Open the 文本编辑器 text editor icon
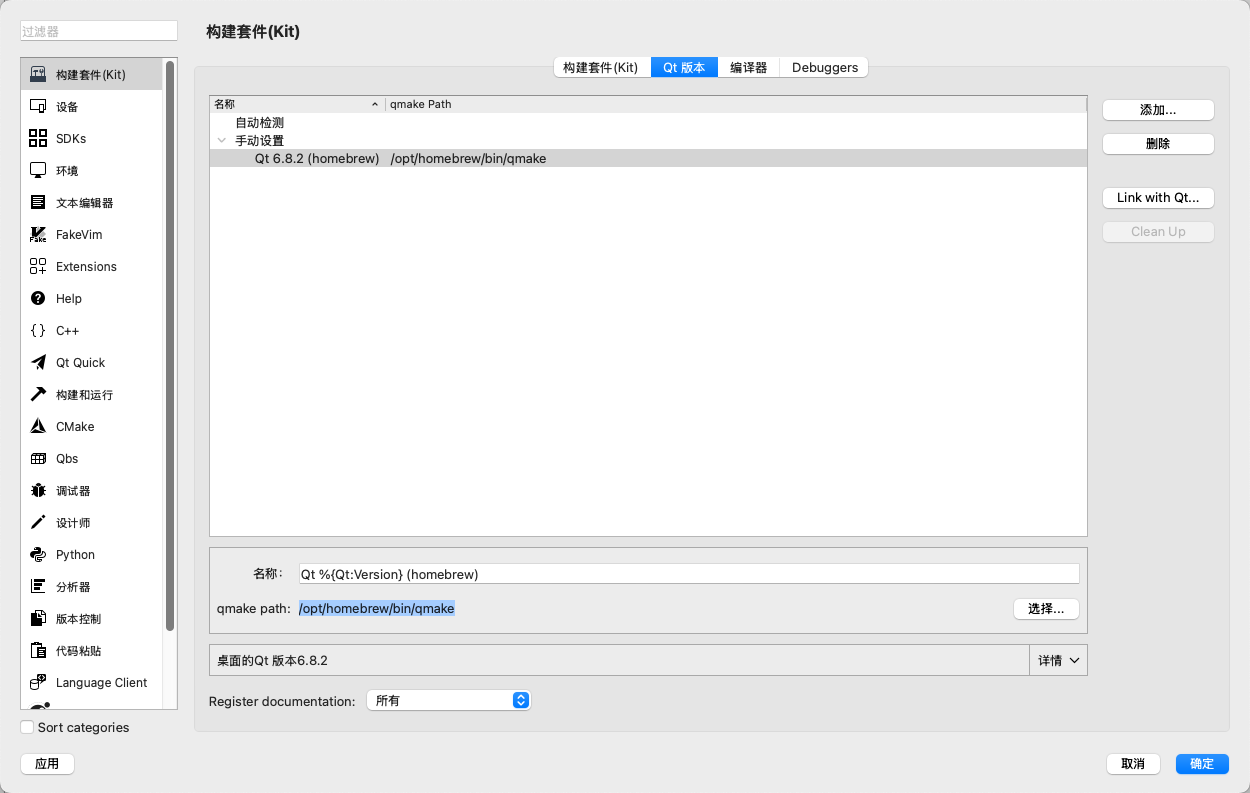1250x793 pixels. (x=38, y=203)
